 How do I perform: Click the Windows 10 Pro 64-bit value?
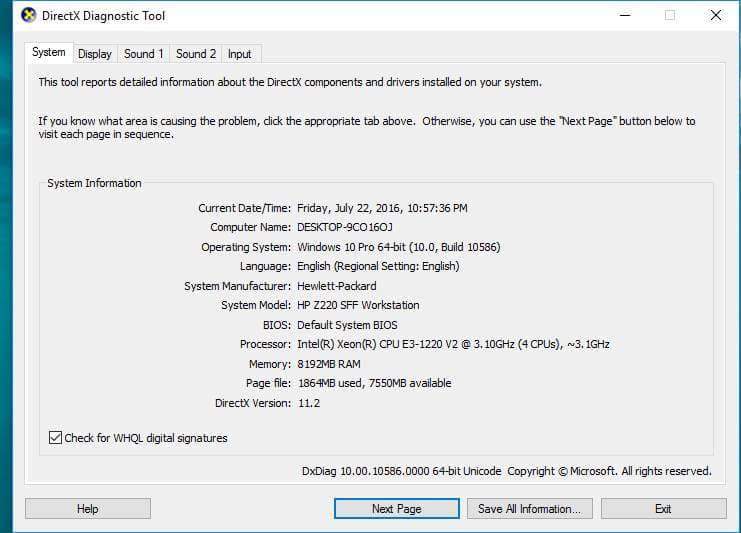tap(398, 247)
